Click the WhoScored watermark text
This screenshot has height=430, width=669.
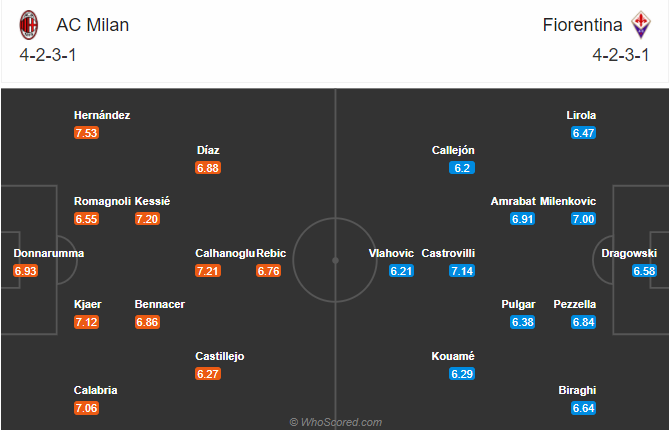[334, 422]
